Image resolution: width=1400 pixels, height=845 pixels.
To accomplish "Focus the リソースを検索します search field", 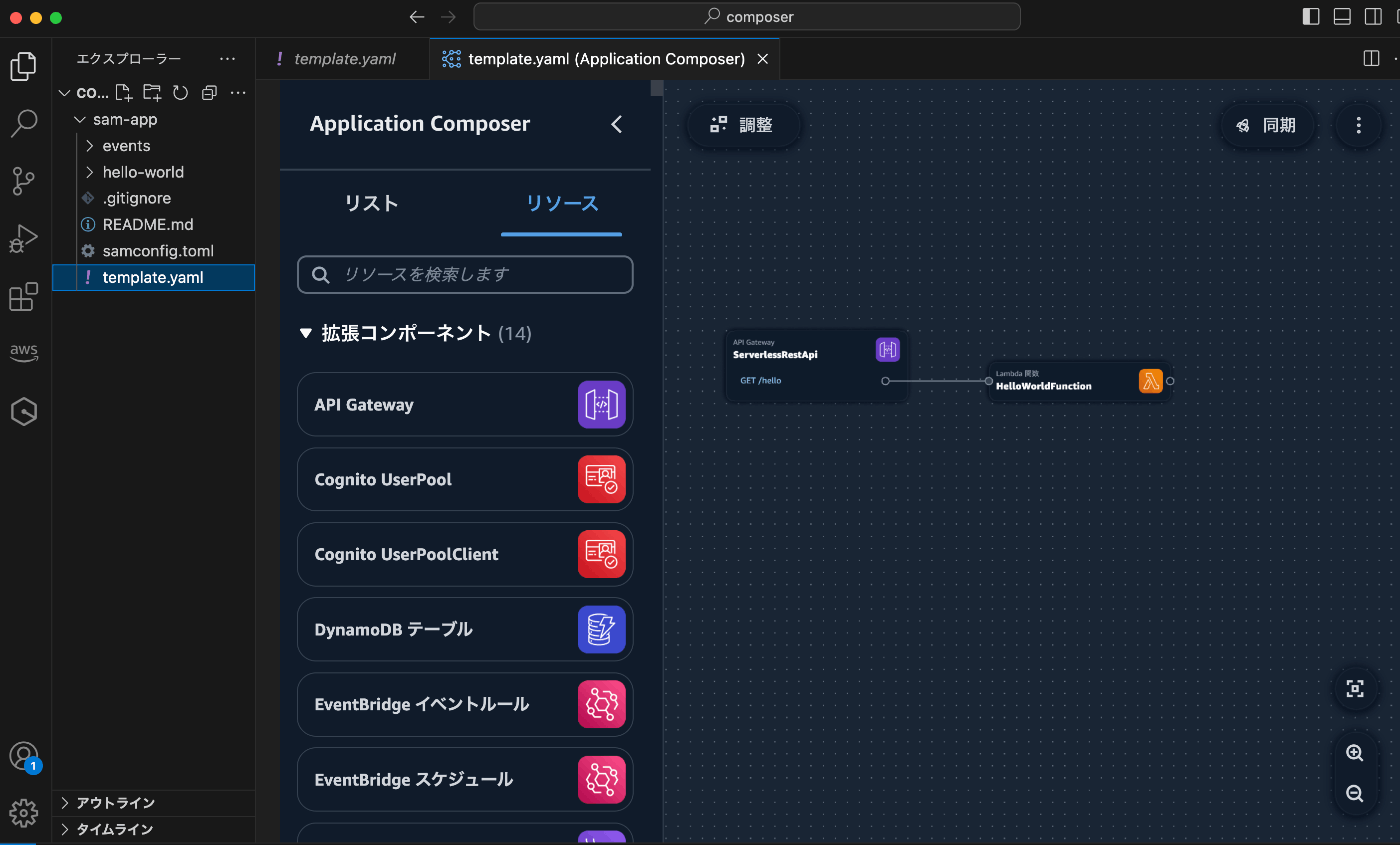I will tap(465, 274).
